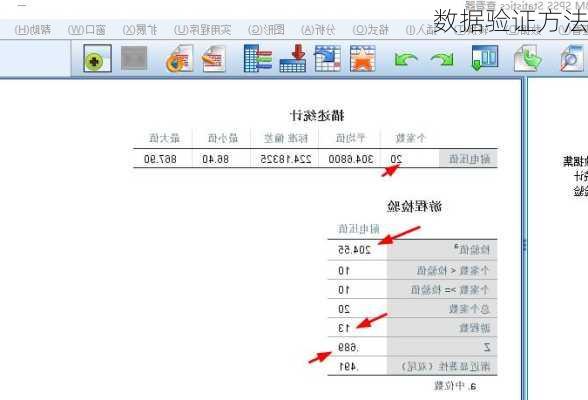Image resolution: width=588 pixels, height=400 pixels.
Task: Open the 帮助(H) help menu
Action: tap(33, 30)
